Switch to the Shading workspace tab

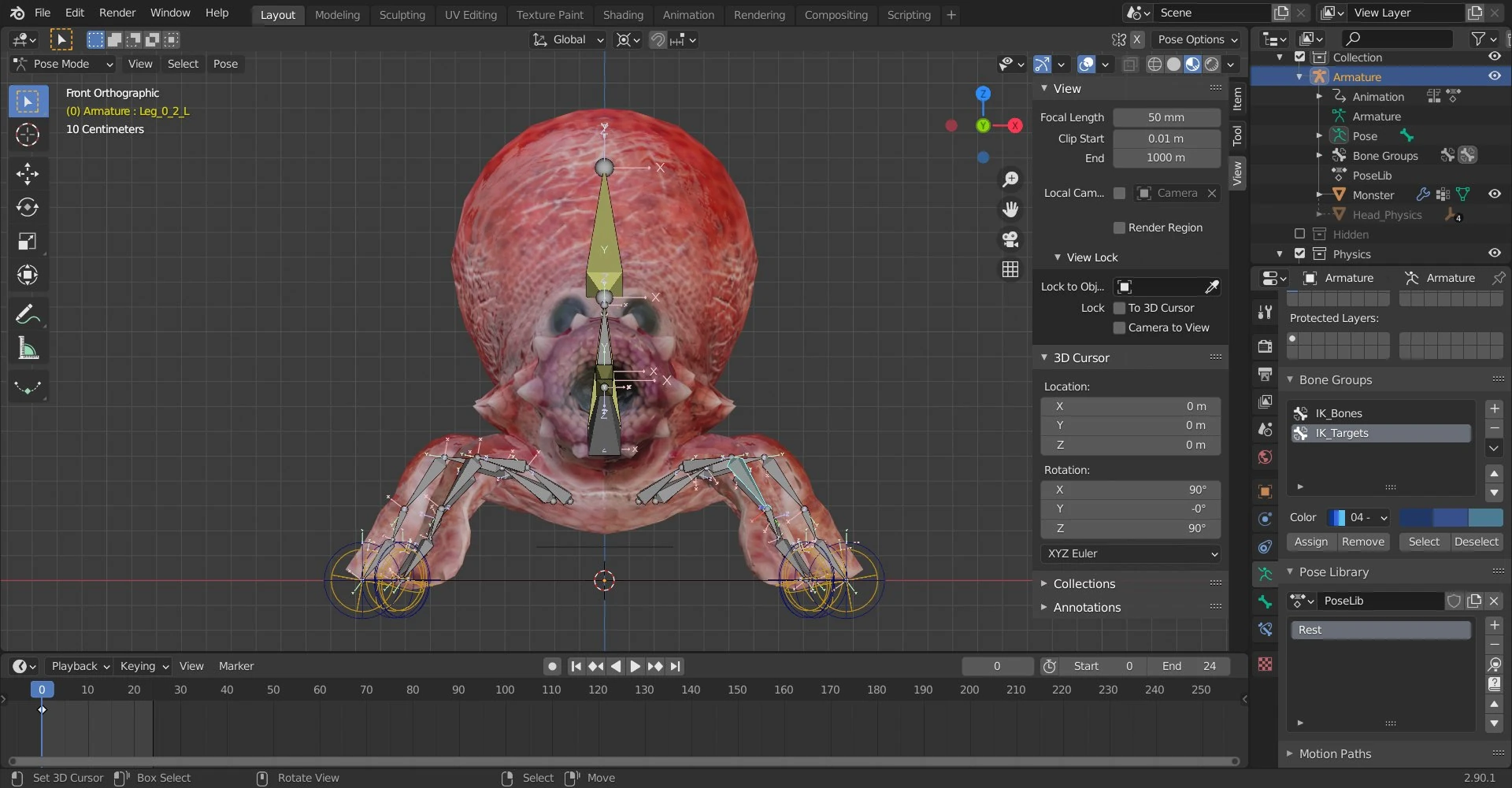623,14
